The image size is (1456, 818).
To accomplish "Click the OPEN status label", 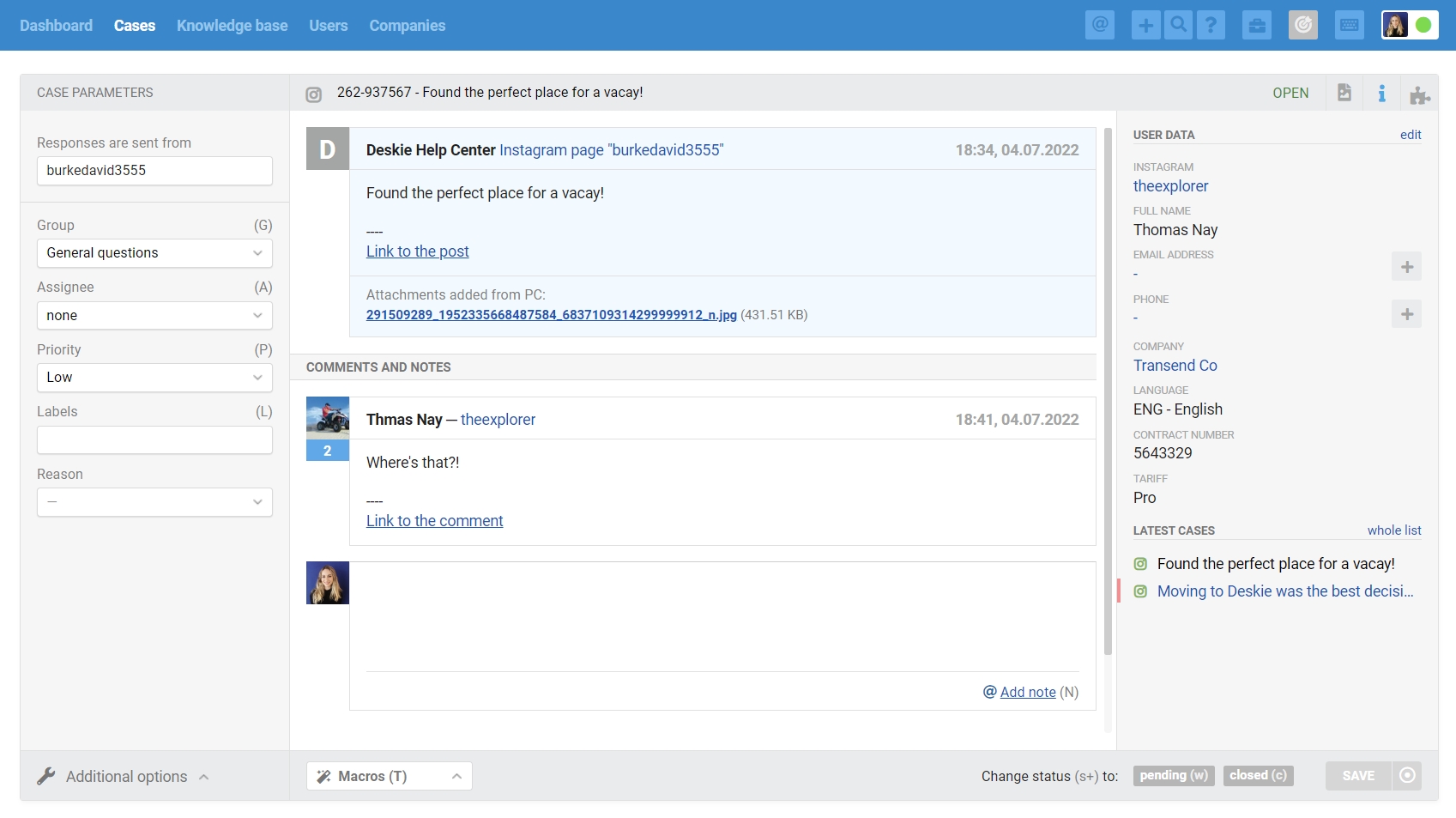I will pyautogui.click(x=1290, y=93).
